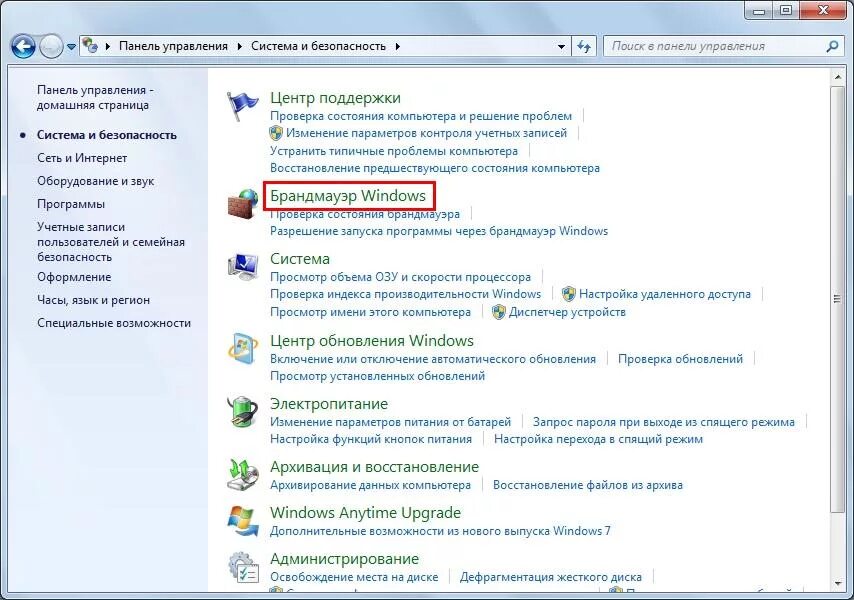The height and width of the screenshot is (600, 854).
Task: Open Программы category in sidebar
Action: click(71, 204)
